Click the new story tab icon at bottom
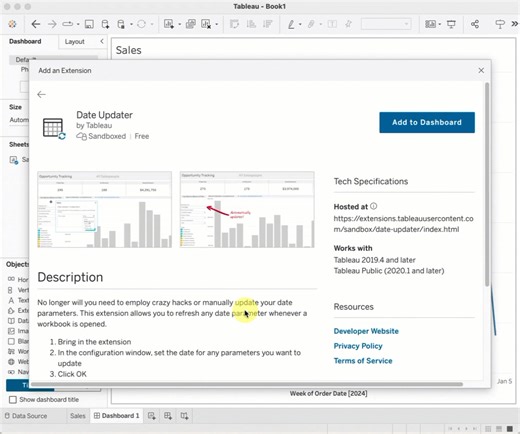 184,416
